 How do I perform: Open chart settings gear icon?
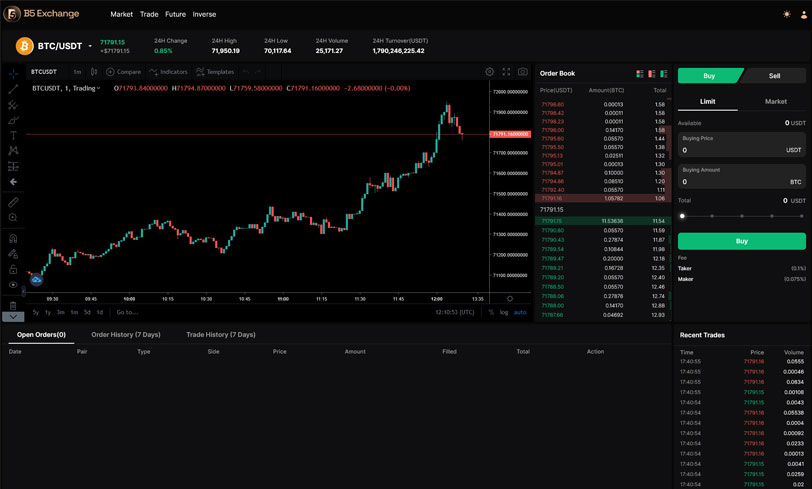click(490, 72)
